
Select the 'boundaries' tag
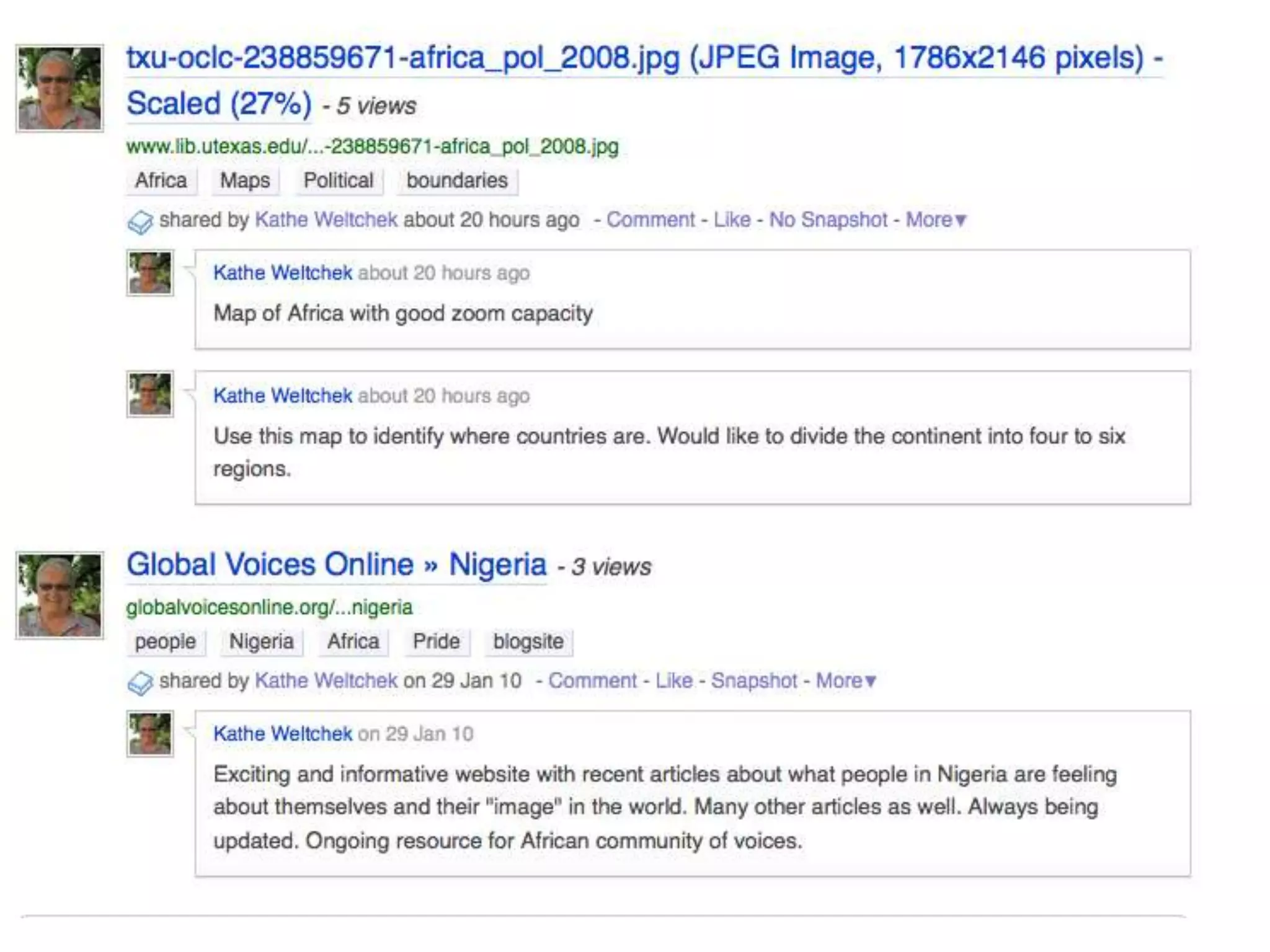(457, 181)
